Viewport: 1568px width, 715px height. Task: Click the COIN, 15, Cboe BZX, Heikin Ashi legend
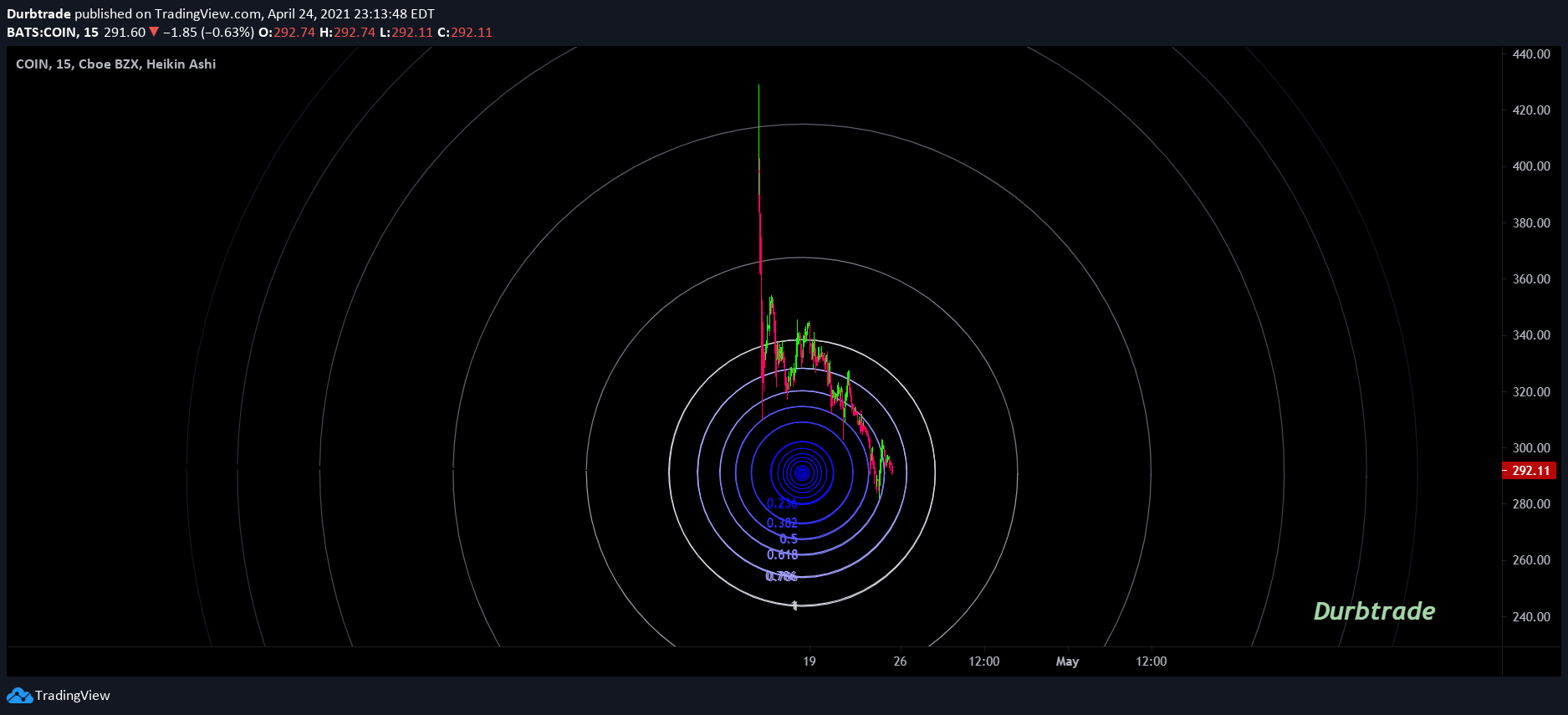(115, 64)
